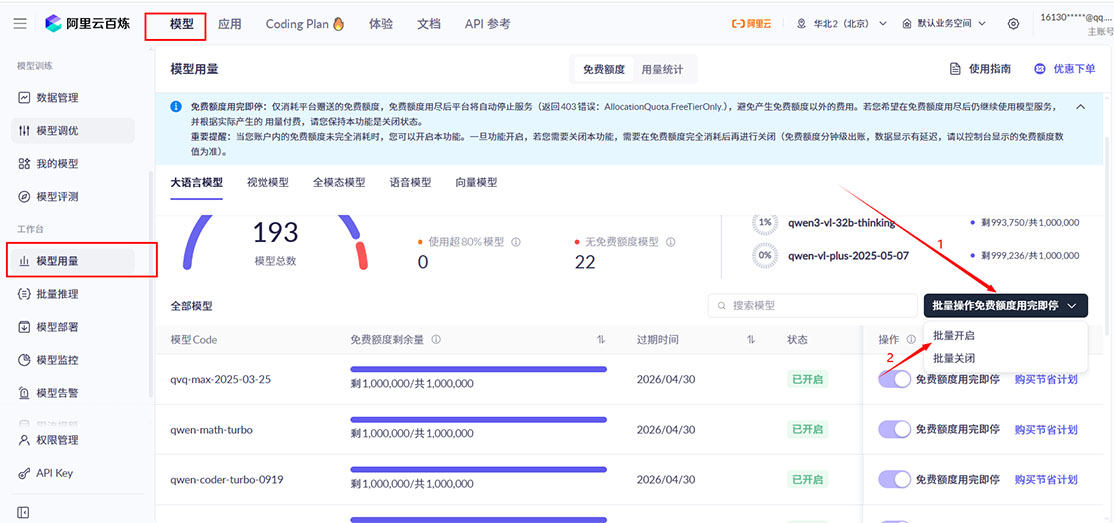1114x523 pixels.
Task: Click the 权限管理 person icon
Action: (x=24, y=440)
